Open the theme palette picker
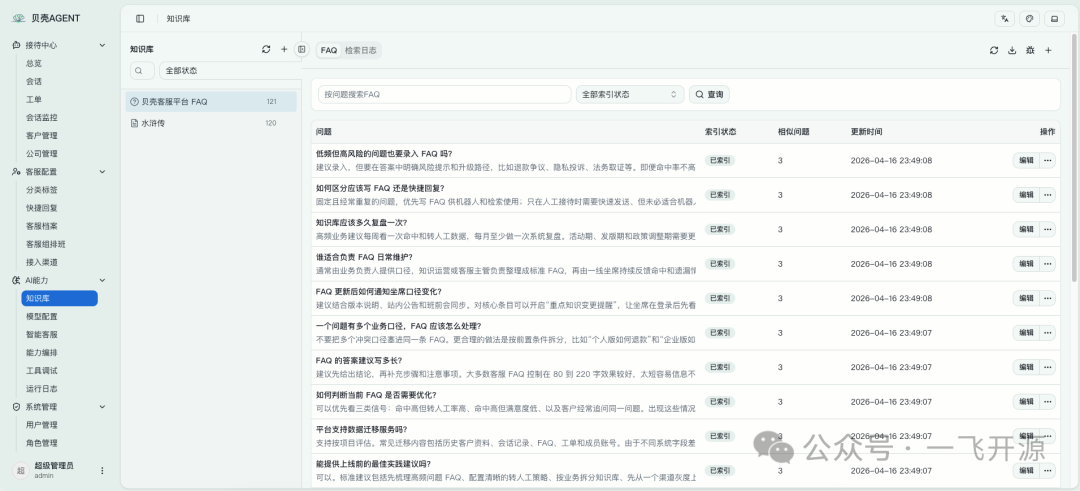Image resolution: width=1080 pixels, height=491 pixels. 1030,19
